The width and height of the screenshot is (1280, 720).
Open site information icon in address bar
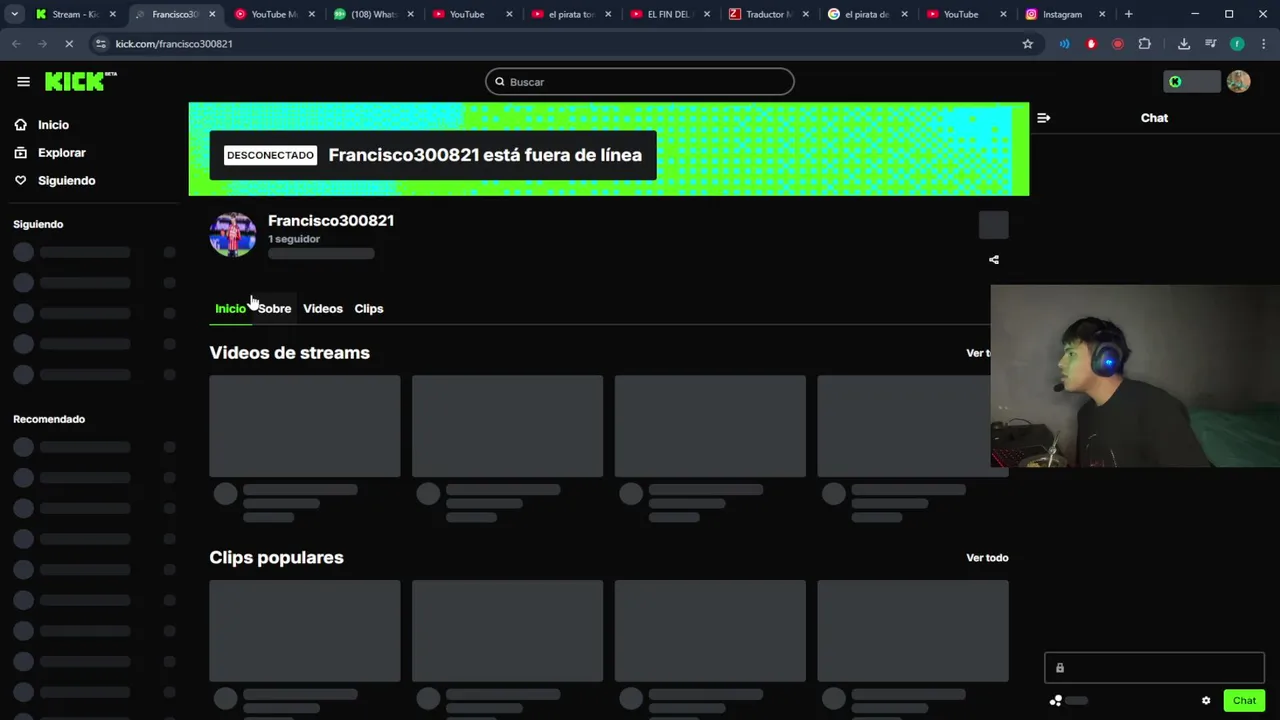click(x=100, y=44)
